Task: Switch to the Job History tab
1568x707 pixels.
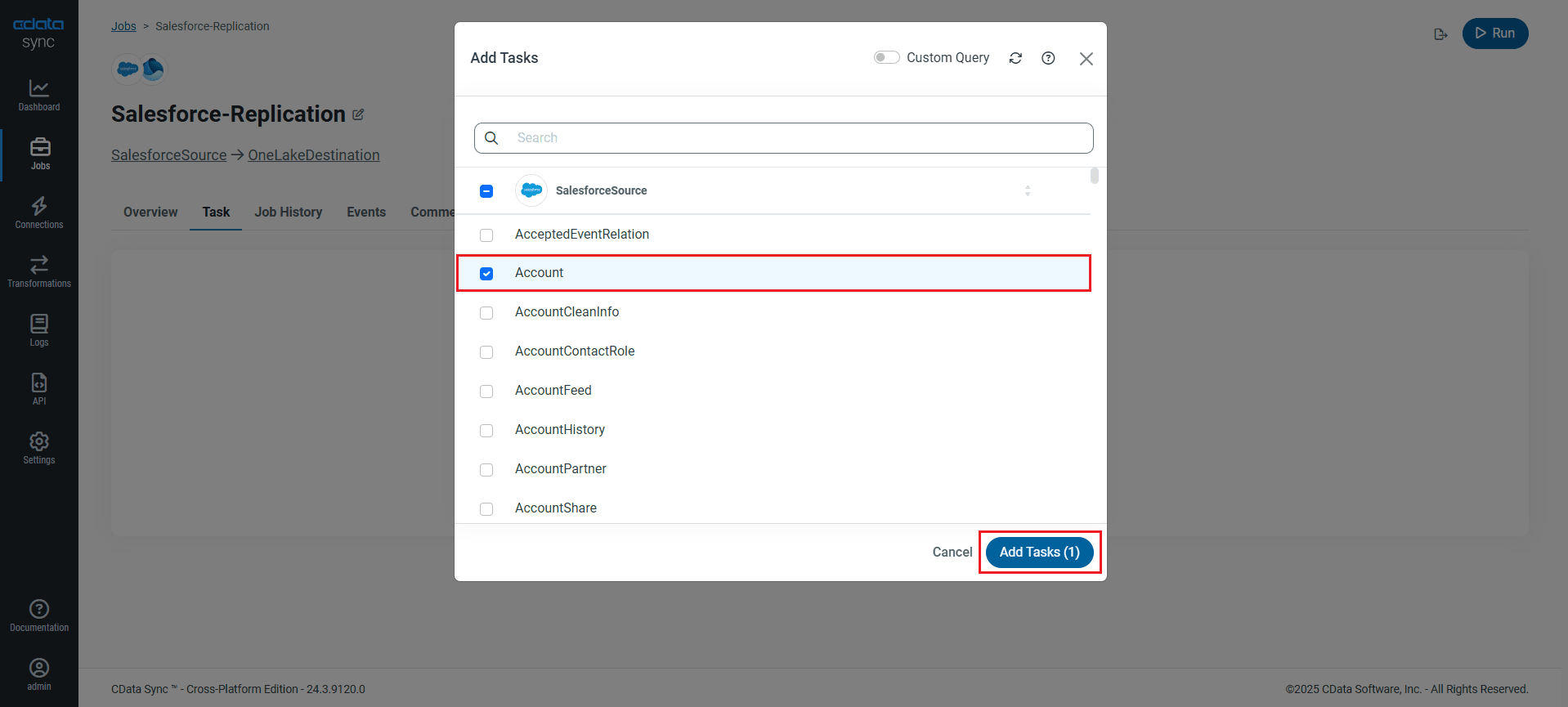Action: [x=288, y=212]
